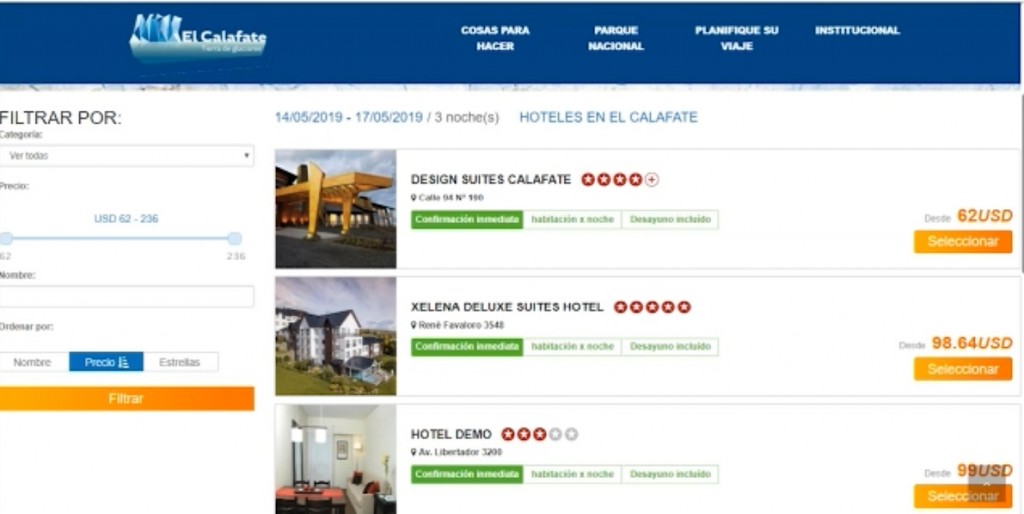
Task: Sort results by Estrellas
Action: (180, 362)
